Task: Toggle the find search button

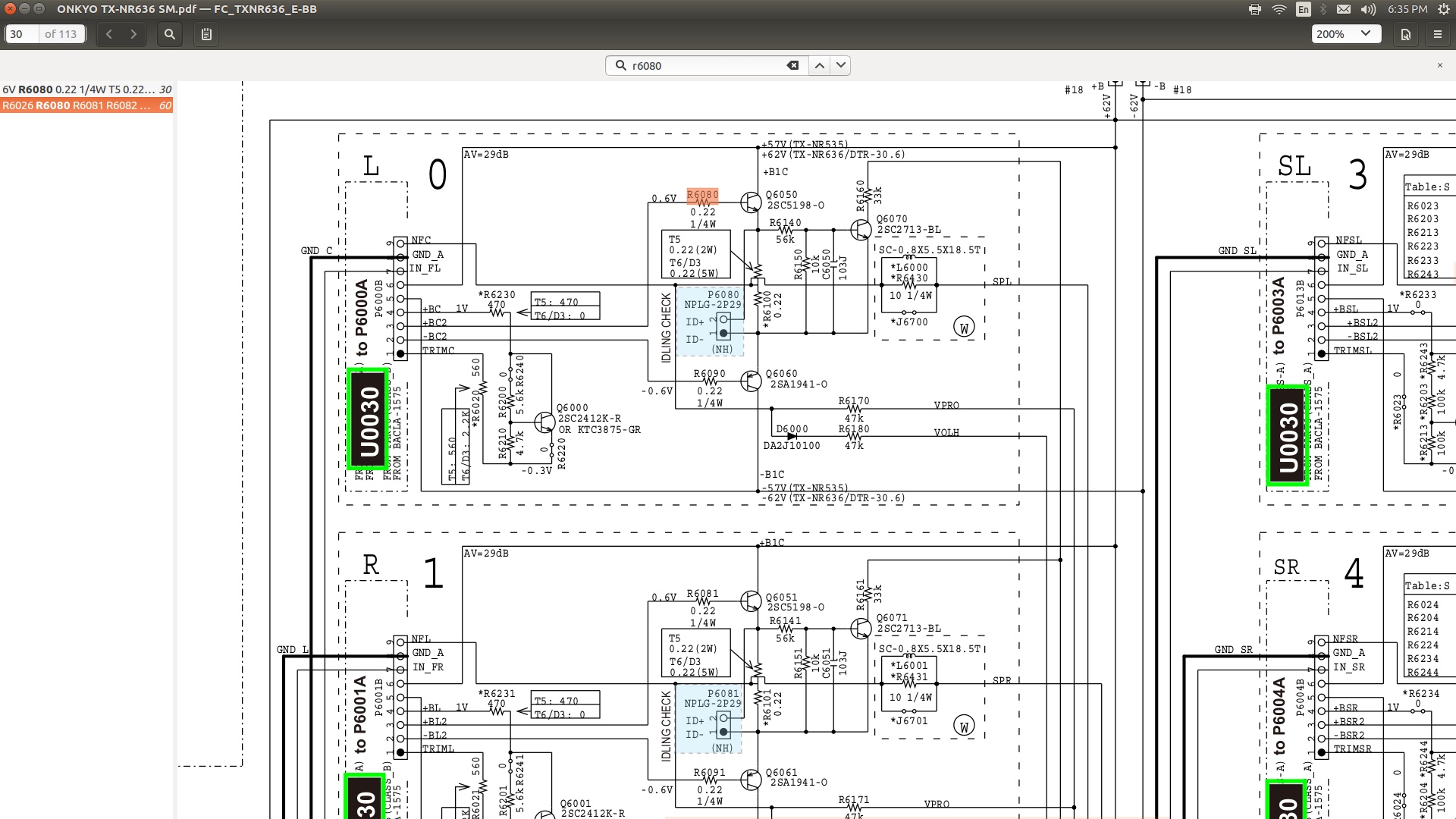Action: click(170, 34)
